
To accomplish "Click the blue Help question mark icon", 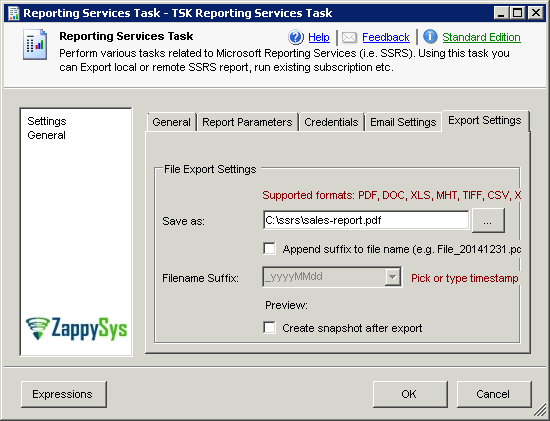I will (x=296, y=37).
